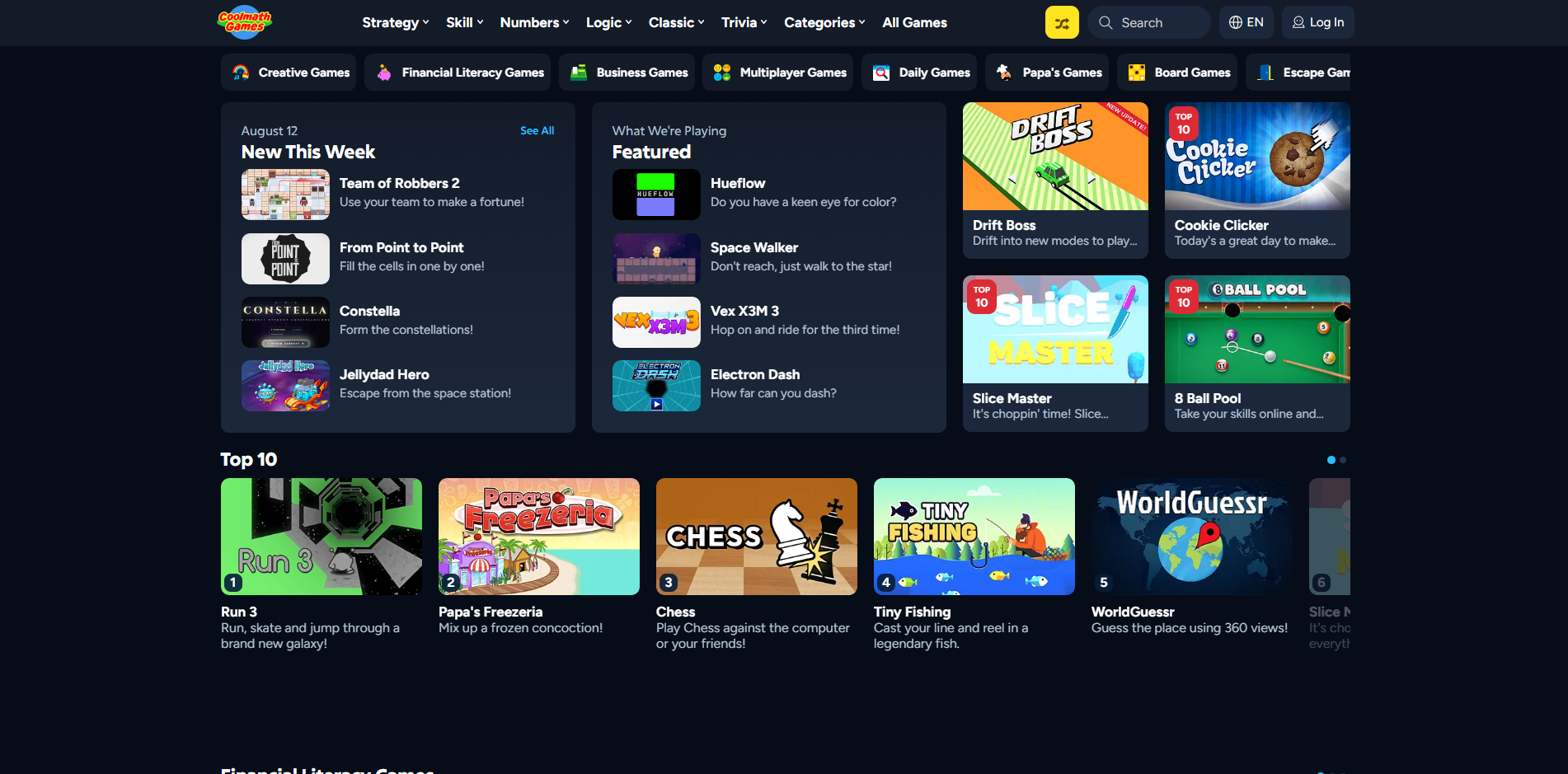The height and width of the screenshot is (774, 1568).
Task: Click the Space Walker title link
Action: 754,247
